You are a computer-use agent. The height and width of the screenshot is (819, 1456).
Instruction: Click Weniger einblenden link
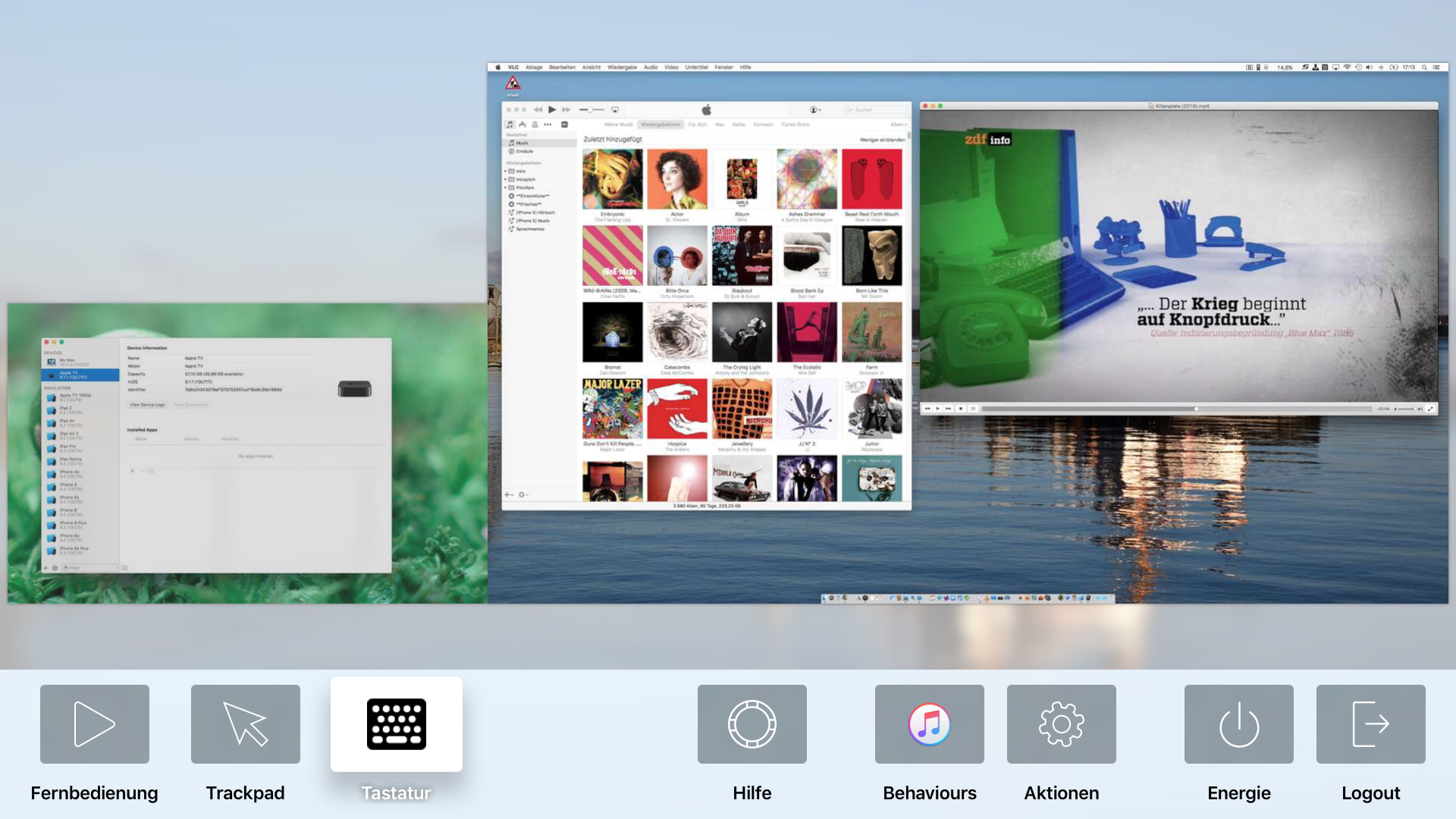[882, 140]
